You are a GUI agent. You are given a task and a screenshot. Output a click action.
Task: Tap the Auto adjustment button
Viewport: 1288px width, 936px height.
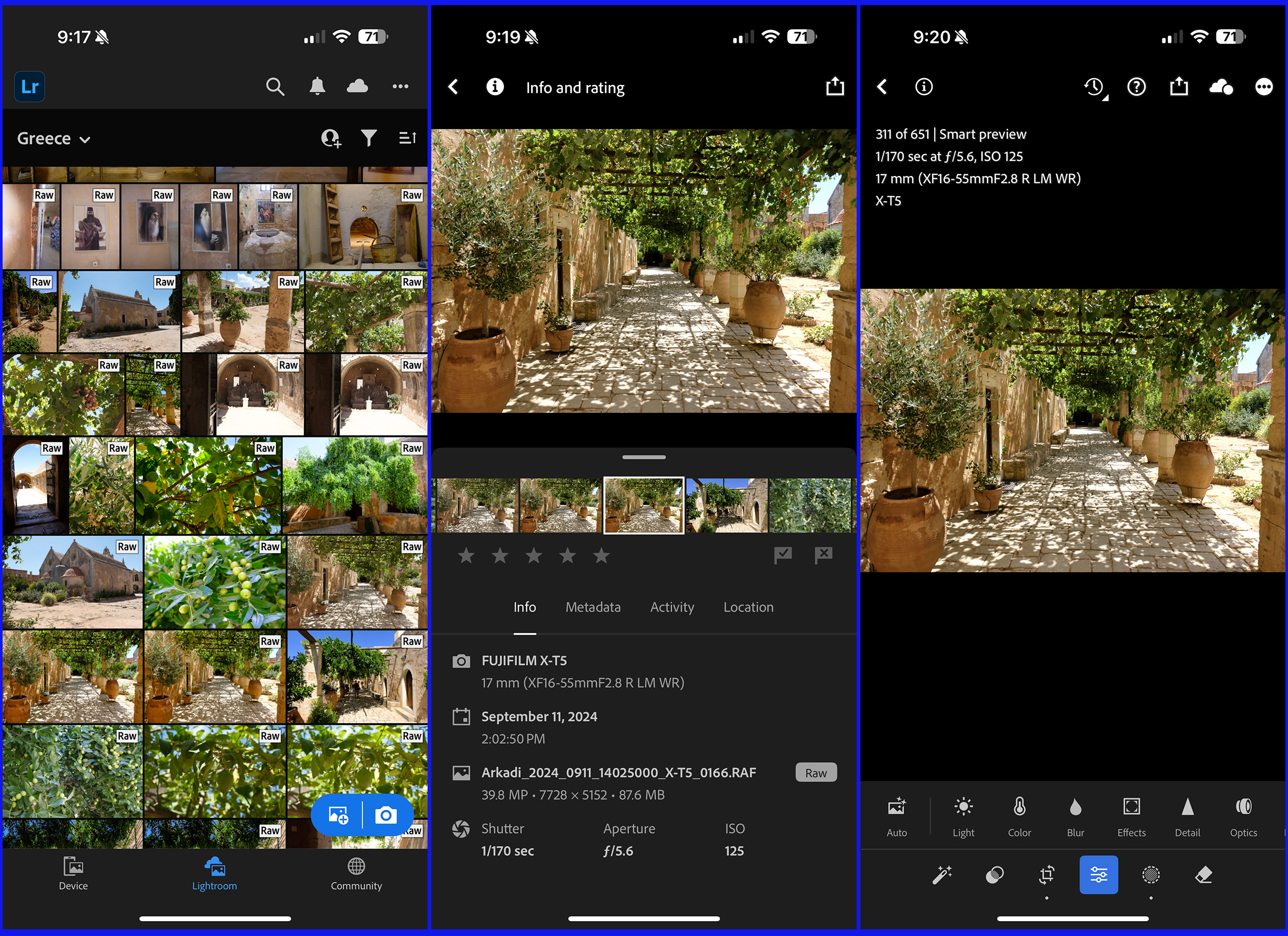point(896,816)
